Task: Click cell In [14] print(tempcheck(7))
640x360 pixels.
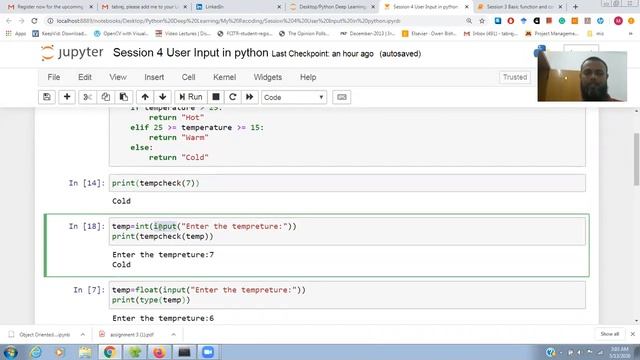Action: (347, 183)
